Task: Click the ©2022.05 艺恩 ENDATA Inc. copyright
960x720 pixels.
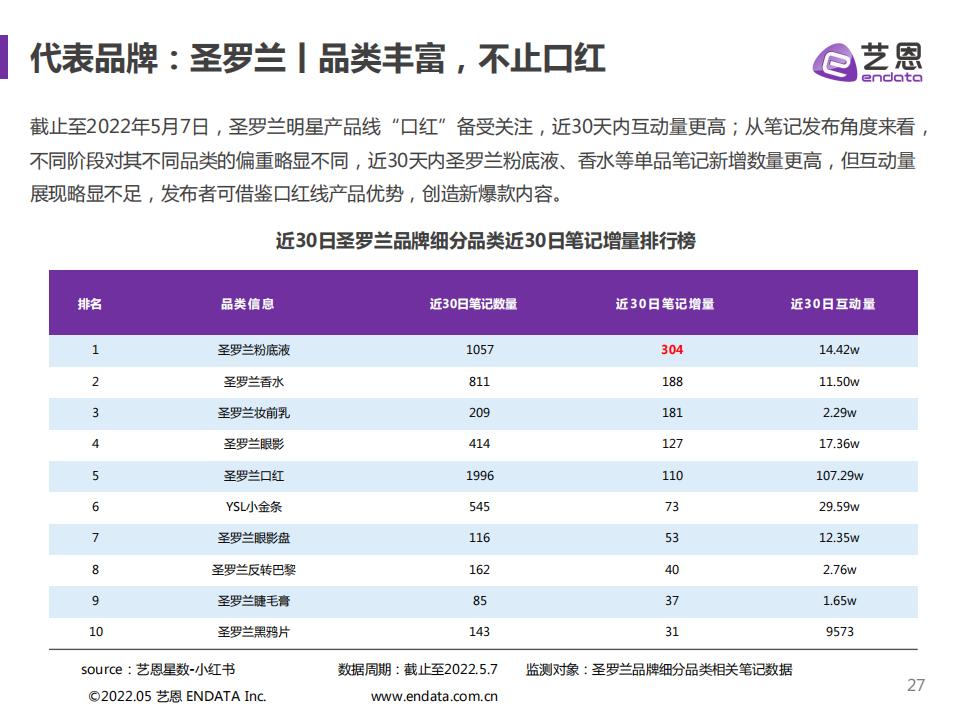Action: tap(178, 696)
